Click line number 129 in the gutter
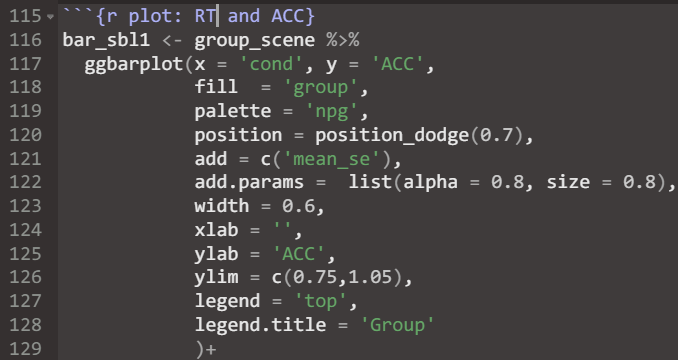 [x=26, y=349]
